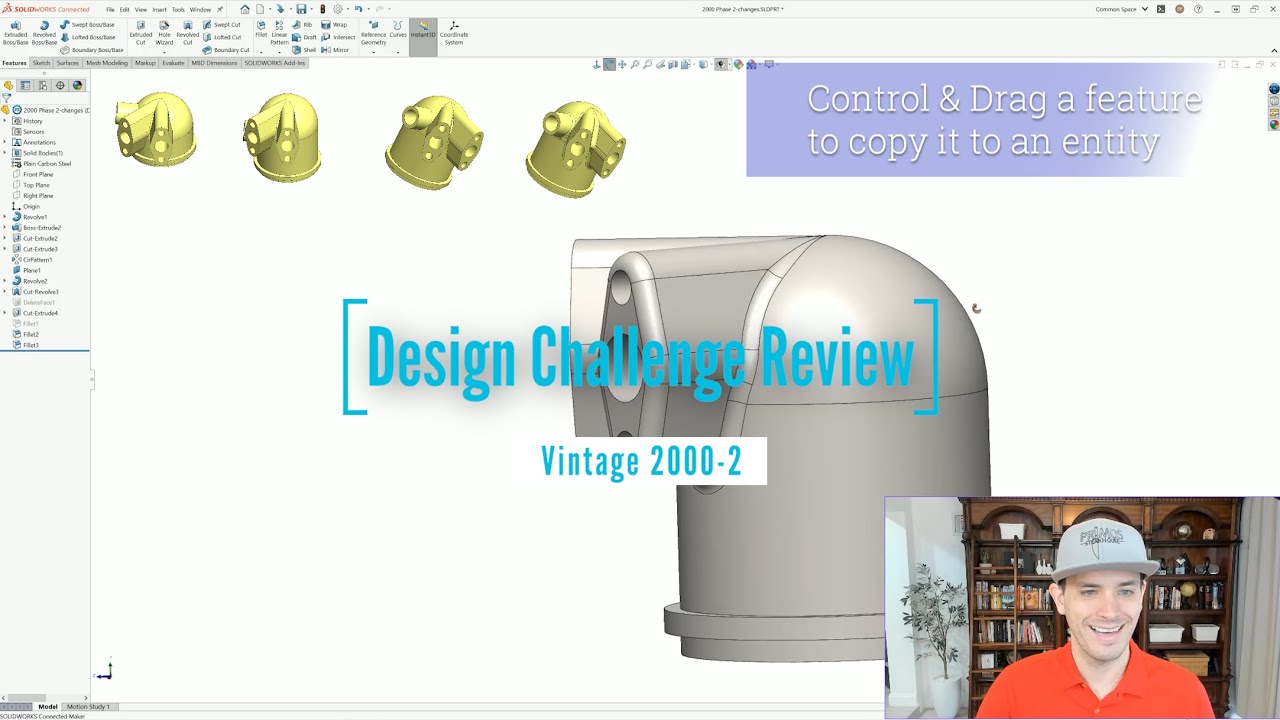This screenshot has width=1280, height=720.
Task: Select Plain Carbon Steel material
Action: (41, 164)
